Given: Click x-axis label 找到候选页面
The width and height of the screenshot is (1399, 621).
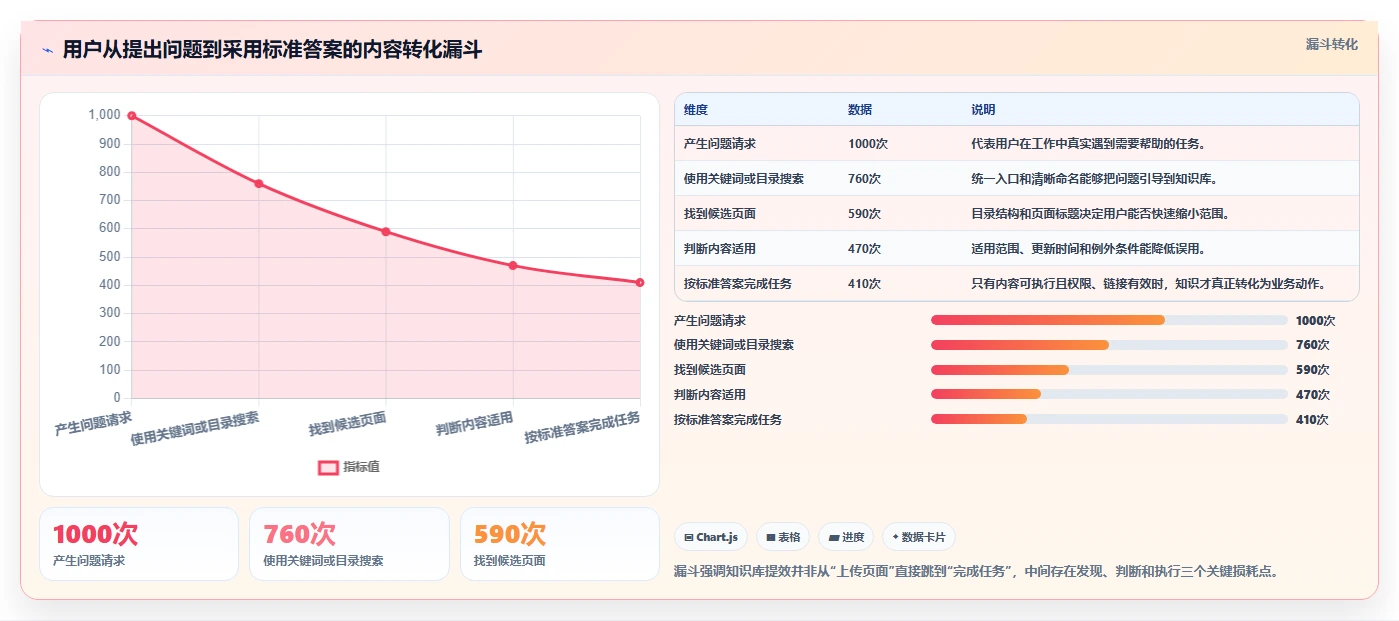Looking at the screenshot, I should click(347, 423).
